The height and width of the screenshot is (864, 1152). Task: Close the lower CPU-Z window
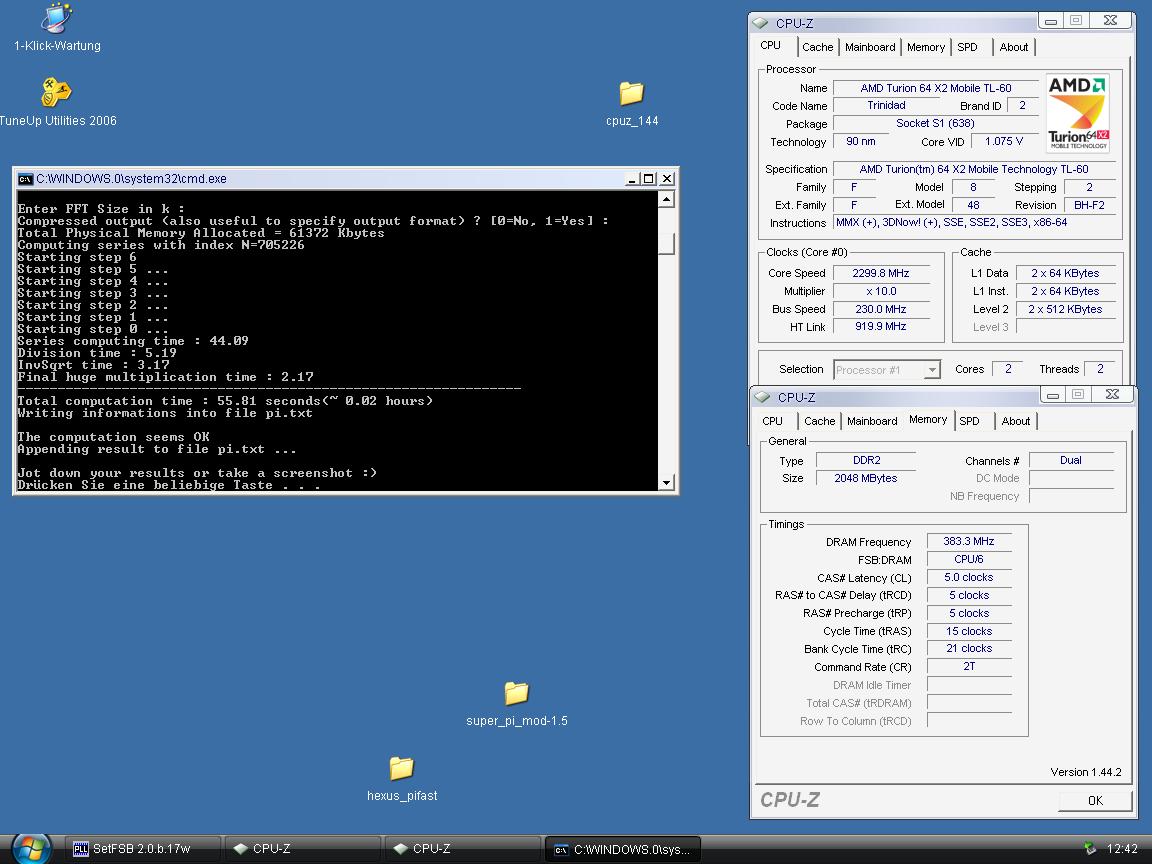tap(1113, 395)
